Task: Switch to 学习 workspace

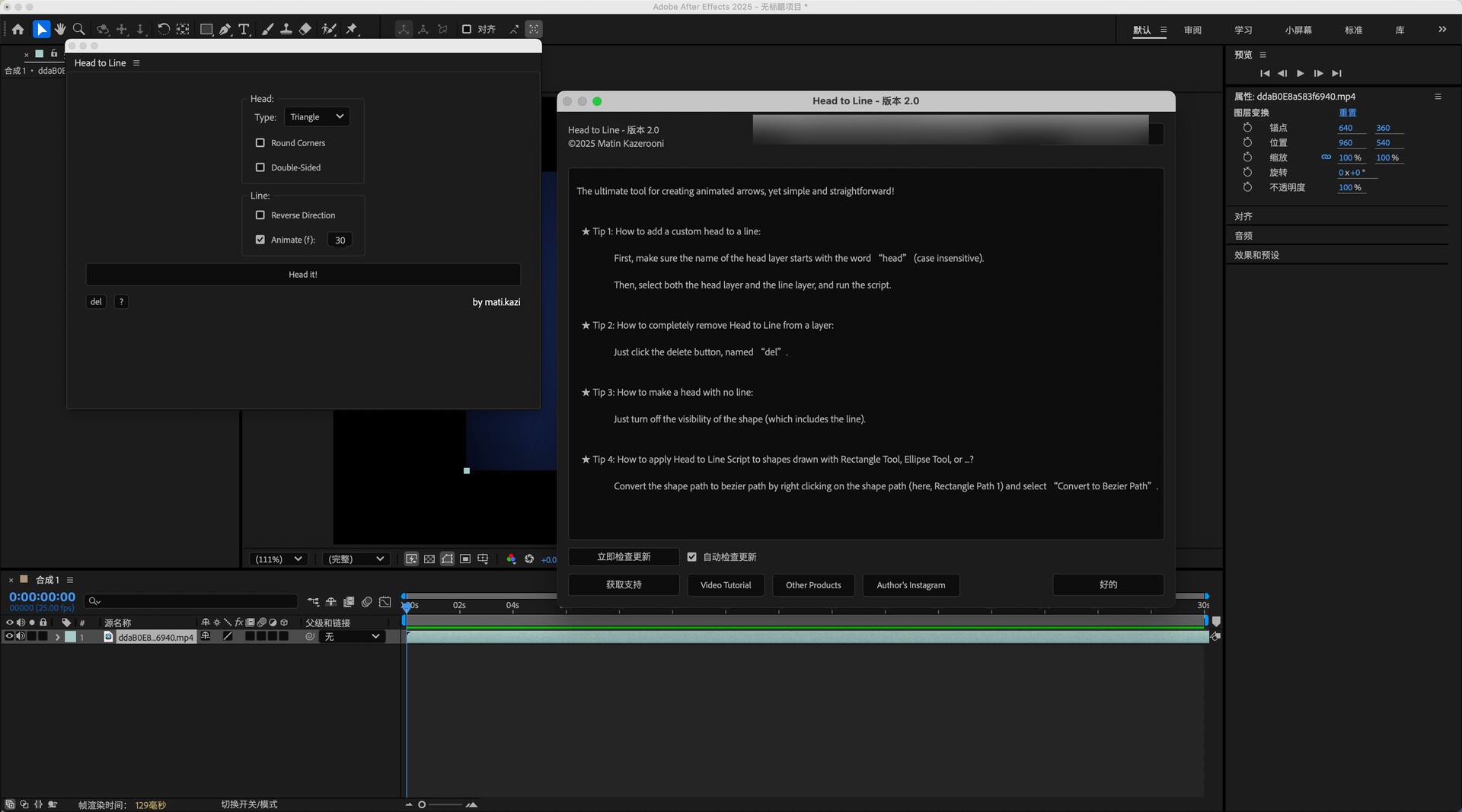Action: [1243, 30]
